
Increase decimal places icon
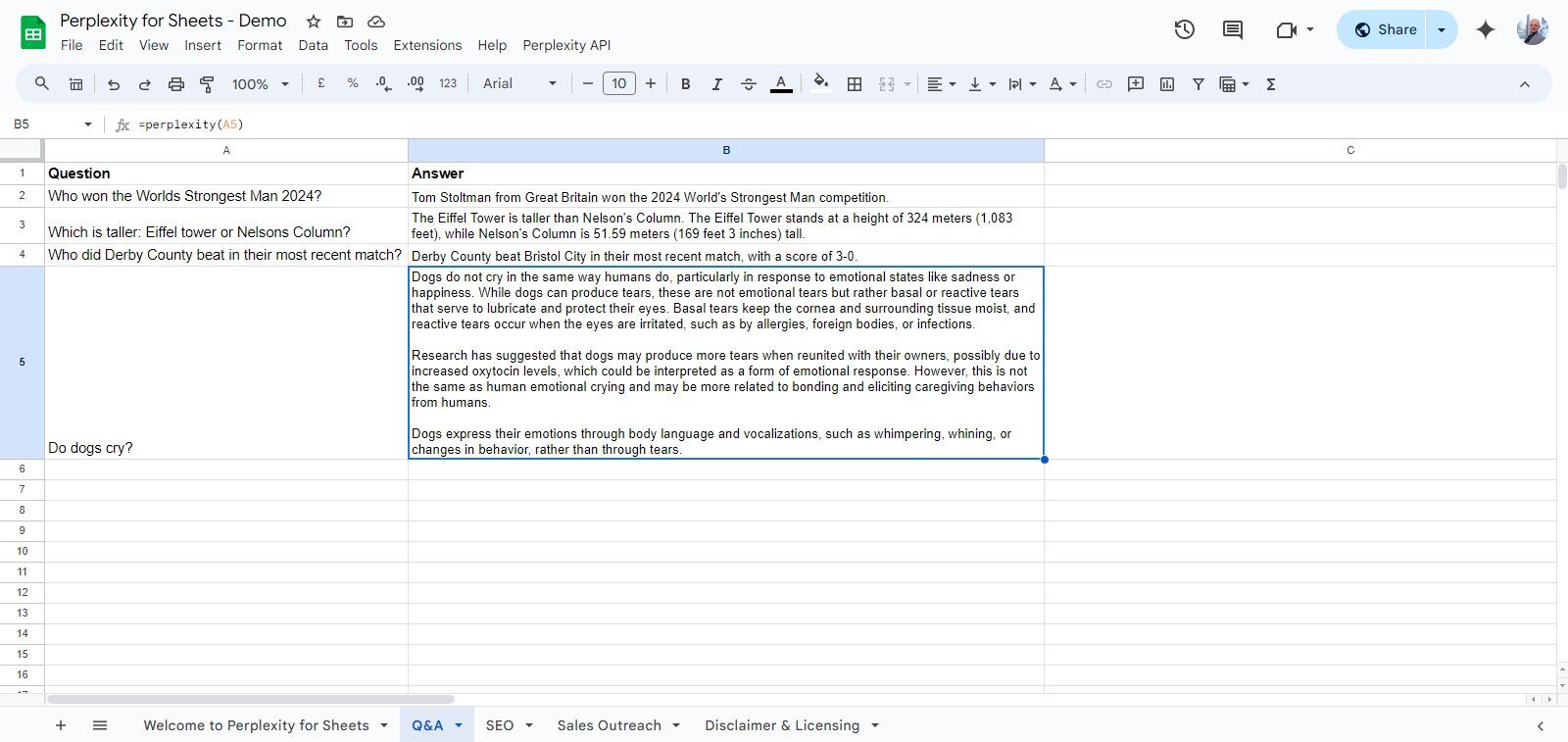point(416,84)
